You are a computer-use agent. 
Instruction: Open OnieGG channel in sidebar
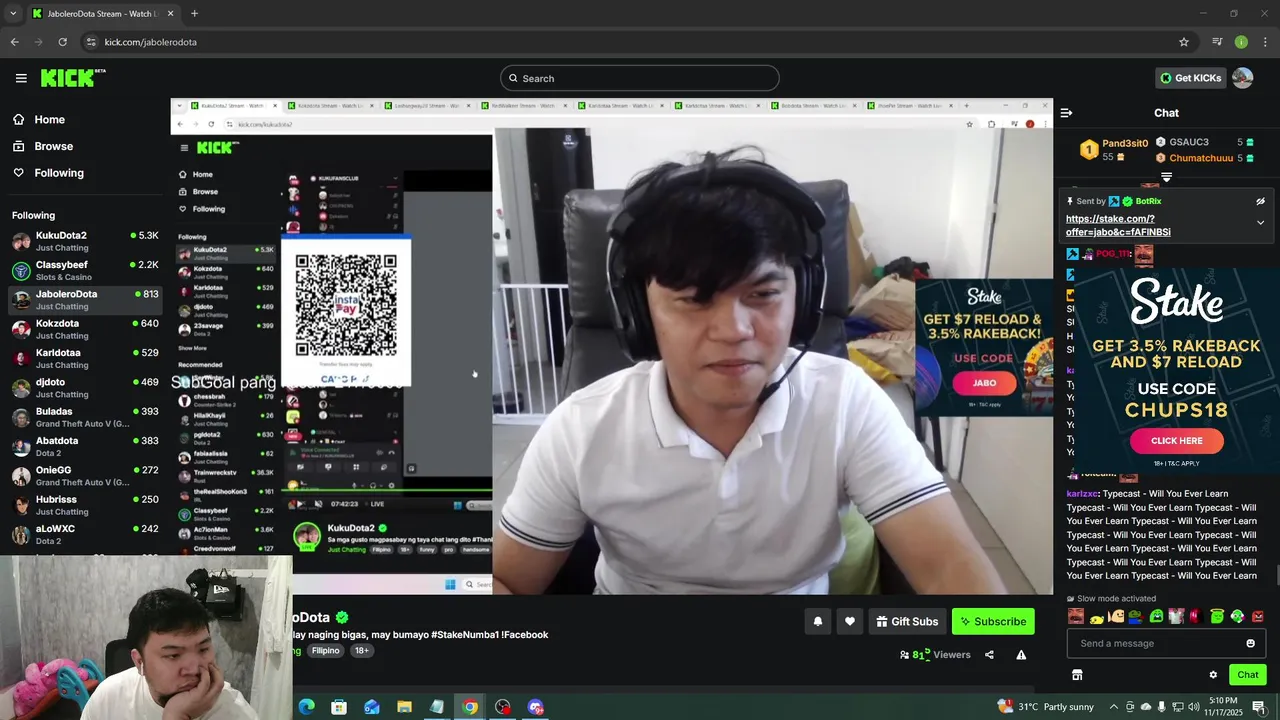point(85,476)
